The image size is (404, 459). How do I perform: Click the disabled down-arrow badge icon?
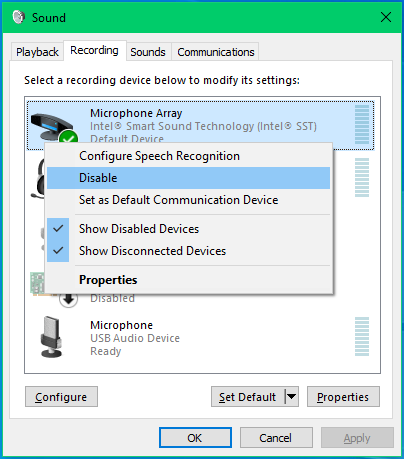(x=68, y=300)
